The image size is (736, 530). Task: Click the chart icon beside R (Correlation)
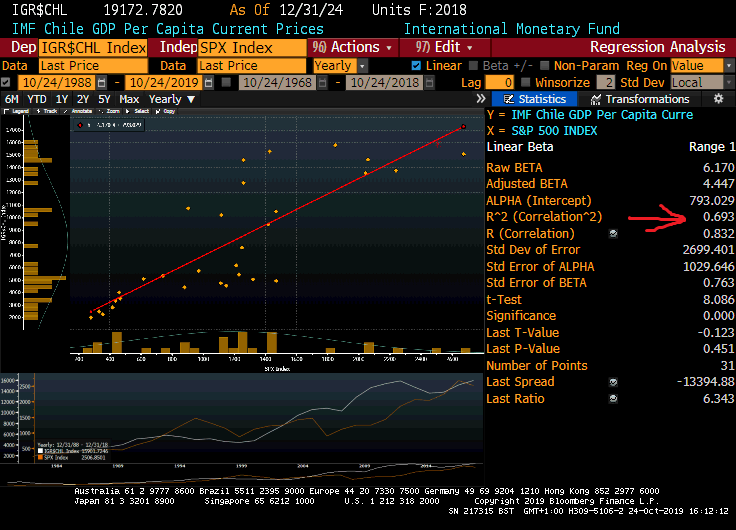[x=613, y=234]
